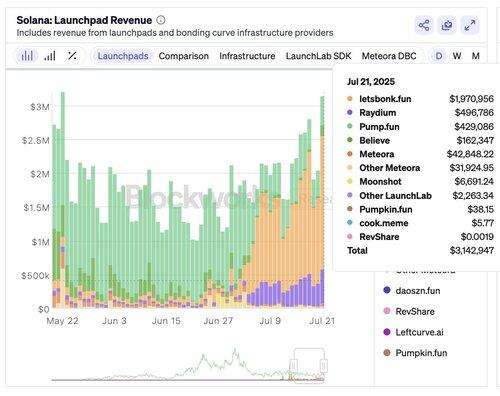
Task: Switch to LaunchLab SDK tab
Action: (x=318, y=56)
